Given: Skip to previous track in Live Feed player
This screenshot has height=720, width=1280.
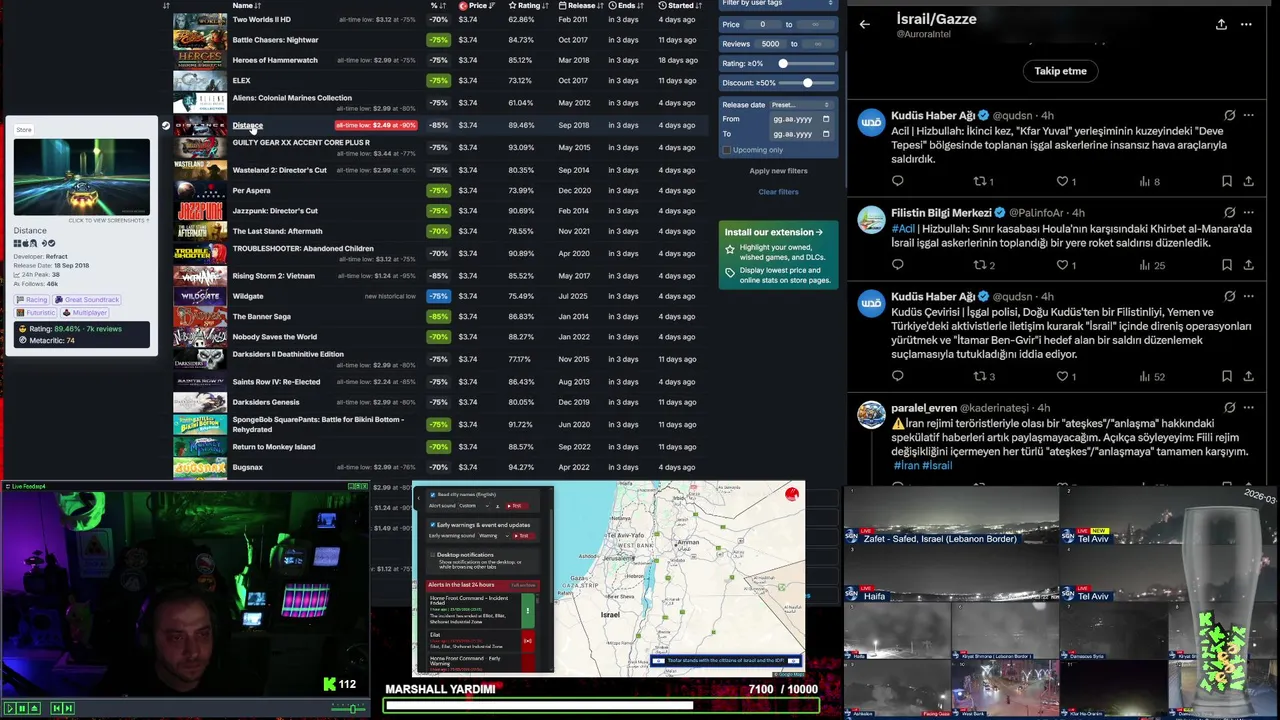Looking at the screenshot, I should click(x=57, y=708).
